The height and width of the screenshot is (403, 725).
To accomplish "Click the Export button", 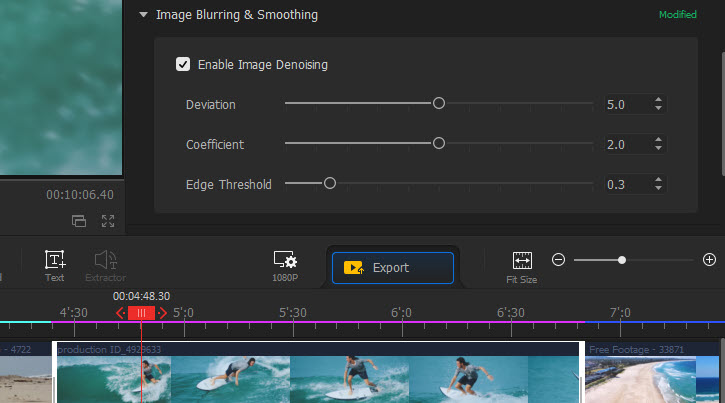I will [392, 268].
